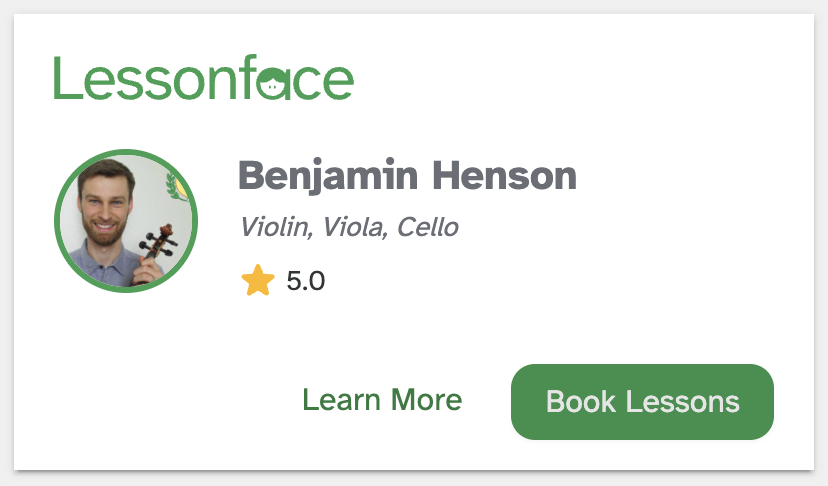This screenshot has width=828, height=486.
Task: Click the yellow star rating icon
Action: (x=258, y=281)
